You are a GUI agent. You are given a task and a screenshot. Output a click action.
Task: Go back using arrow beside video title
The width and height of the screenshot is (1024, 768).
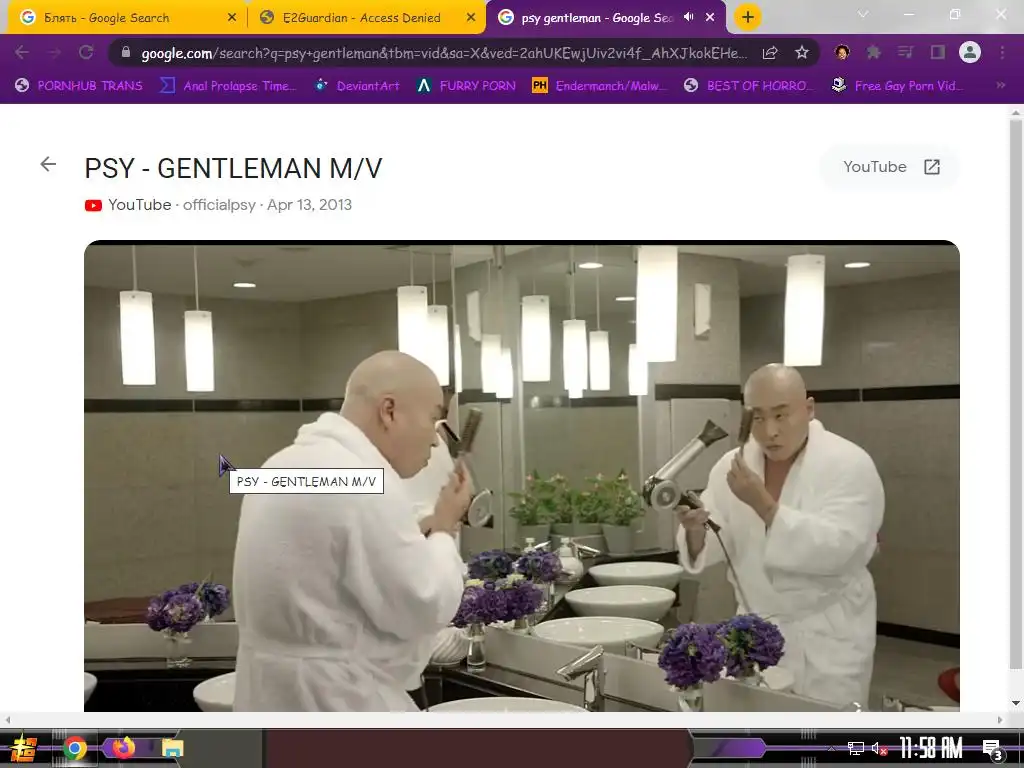pyautogui.click(x=48, y=165)
